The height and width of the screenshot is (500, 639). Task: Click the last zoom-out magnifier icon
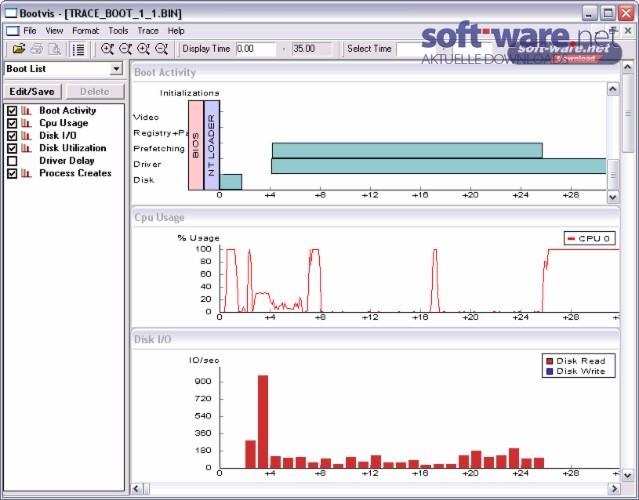click(161, 49)
